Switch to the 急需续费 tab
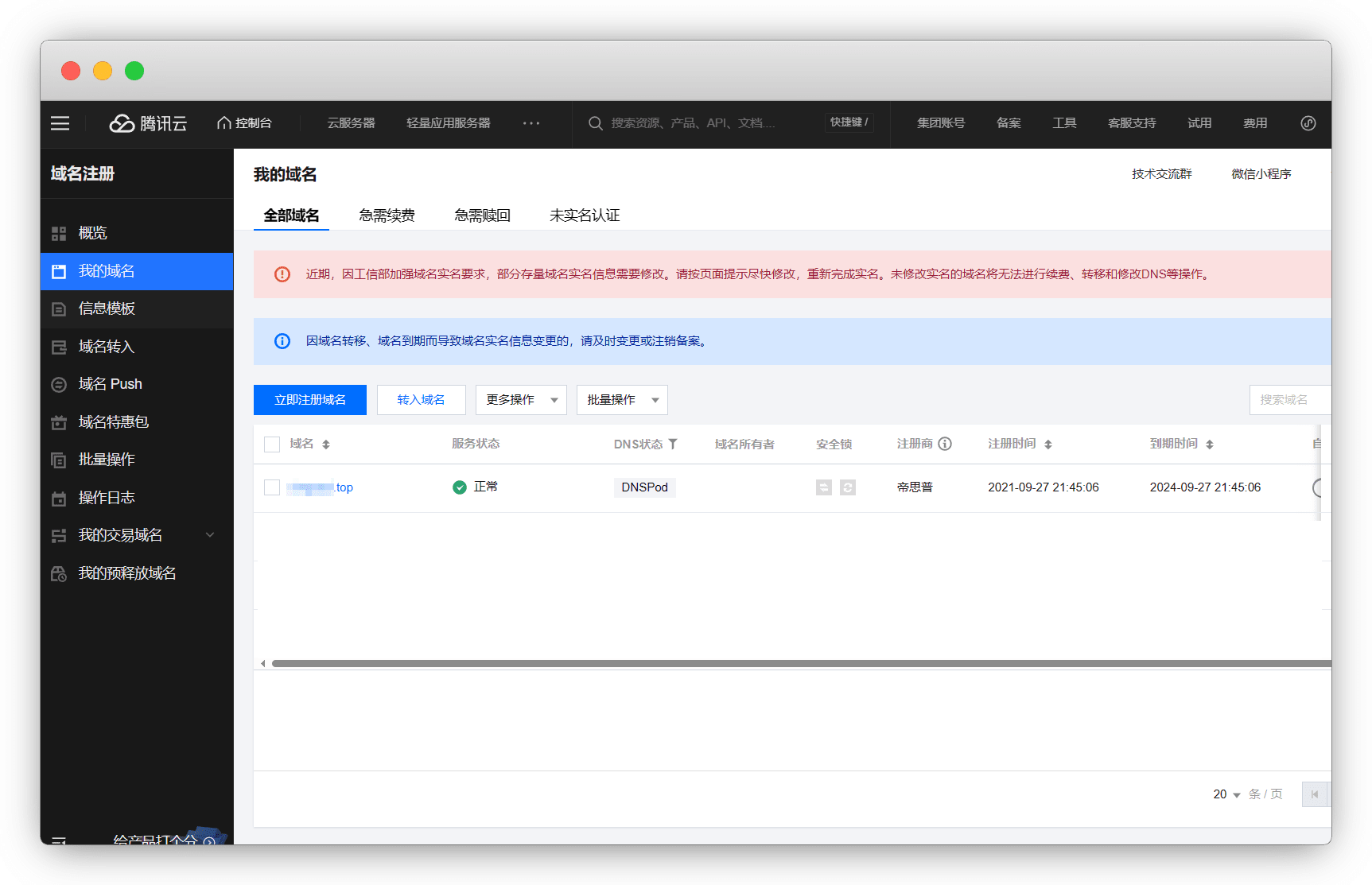 387,215
